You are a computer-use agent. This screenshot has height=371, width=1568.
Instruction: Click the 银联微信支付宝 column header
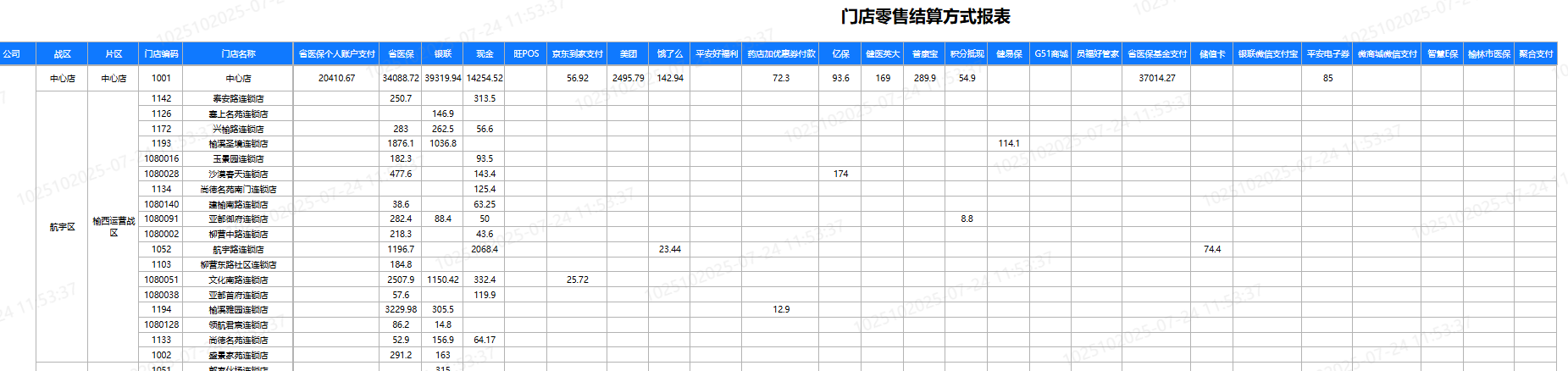pos(1267,53)
